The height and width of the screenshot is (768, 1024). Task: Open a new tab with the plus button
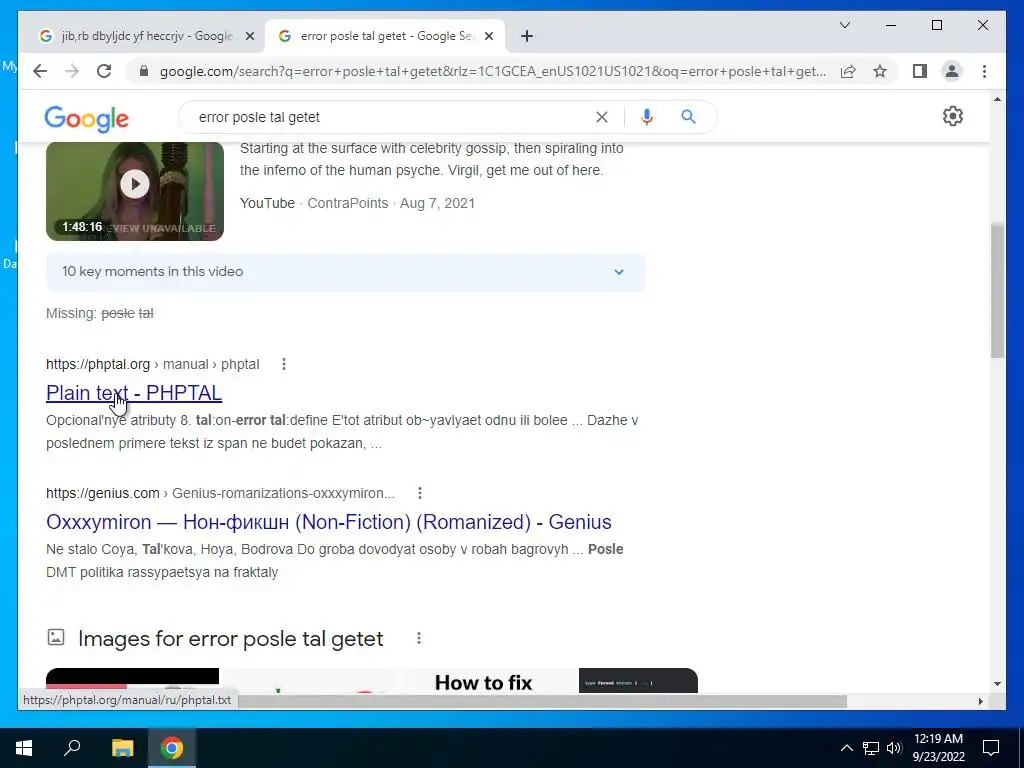tap(527, 36)
